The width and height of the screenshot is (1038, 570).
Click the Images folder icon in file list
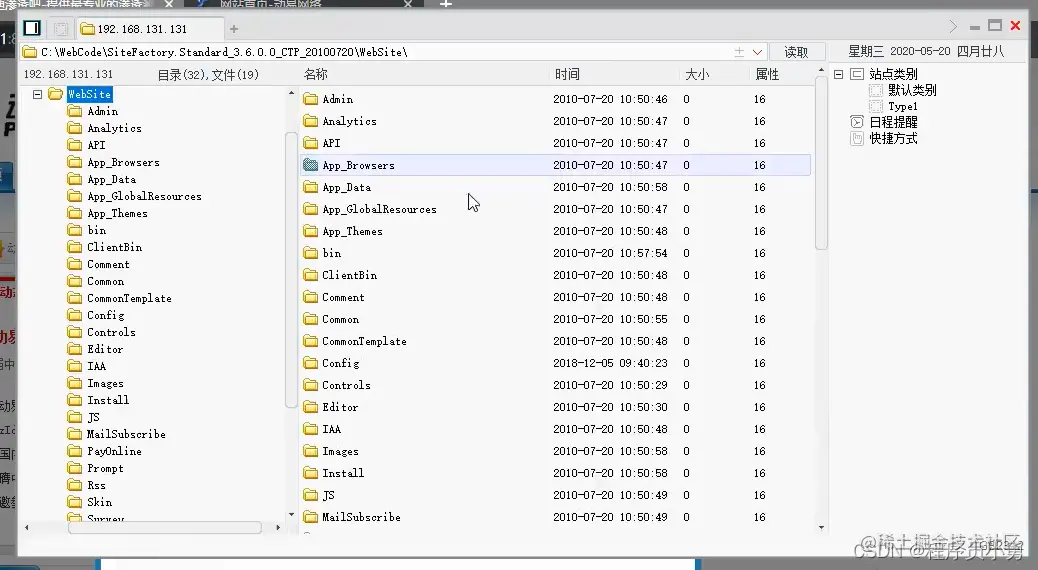(310, 451)
